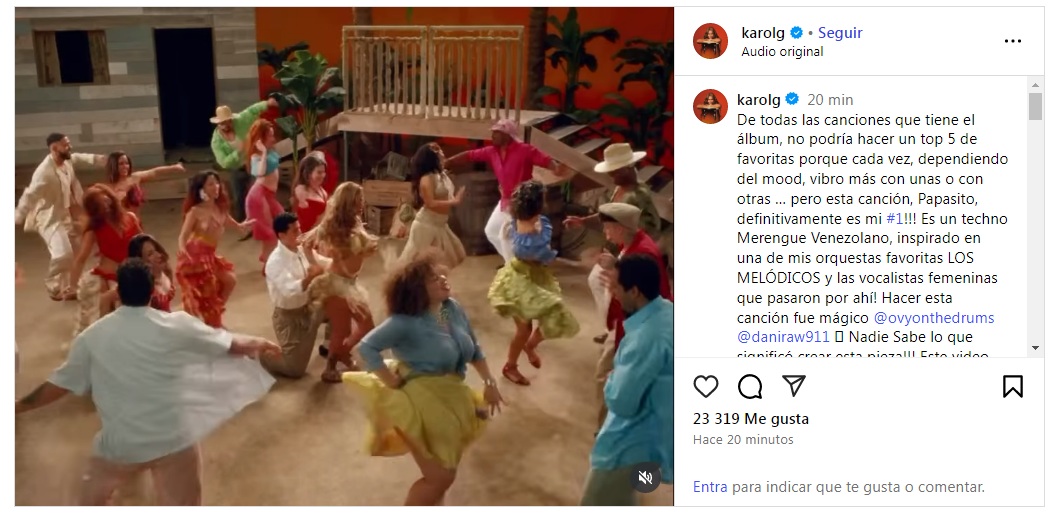This screenshot has width=1061, height=521.
Task: Open @daniraw911 profile mention
Action: 784,336
